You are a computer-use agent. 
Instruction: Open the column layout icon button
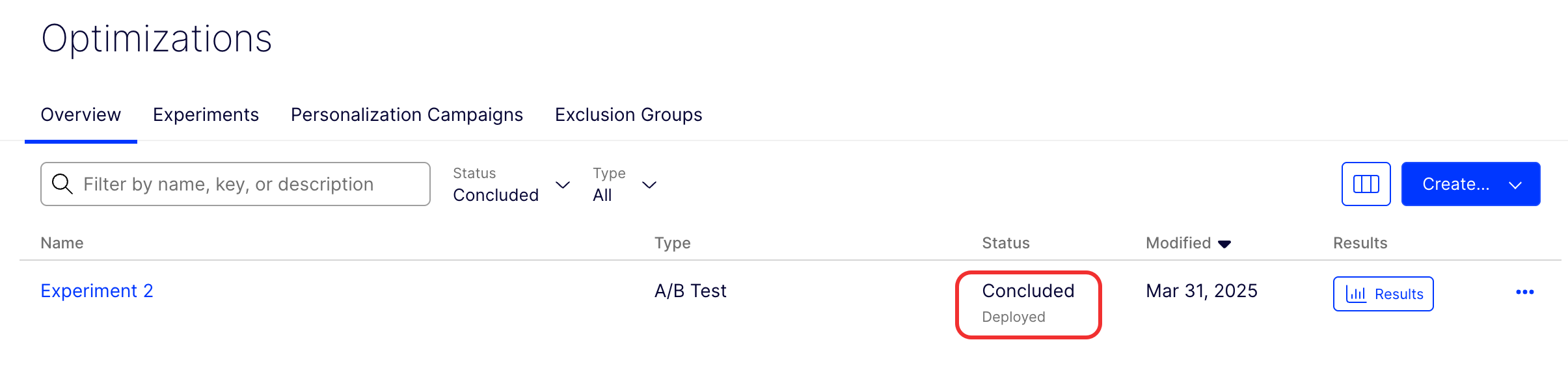pos(1366,184)
